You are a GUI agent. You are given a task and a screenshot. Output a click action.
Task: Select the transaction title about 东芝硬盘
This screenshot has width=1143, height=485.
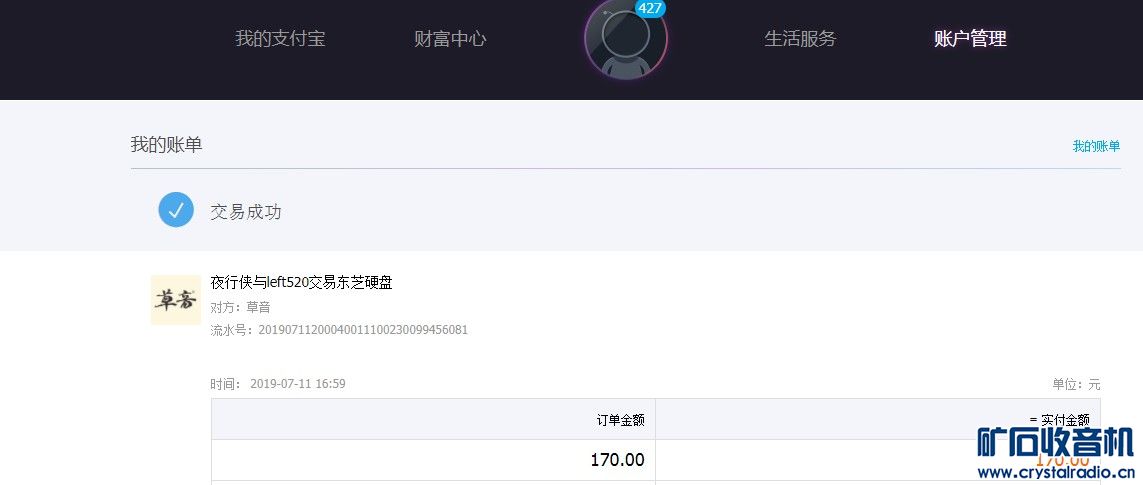point(301,283)
